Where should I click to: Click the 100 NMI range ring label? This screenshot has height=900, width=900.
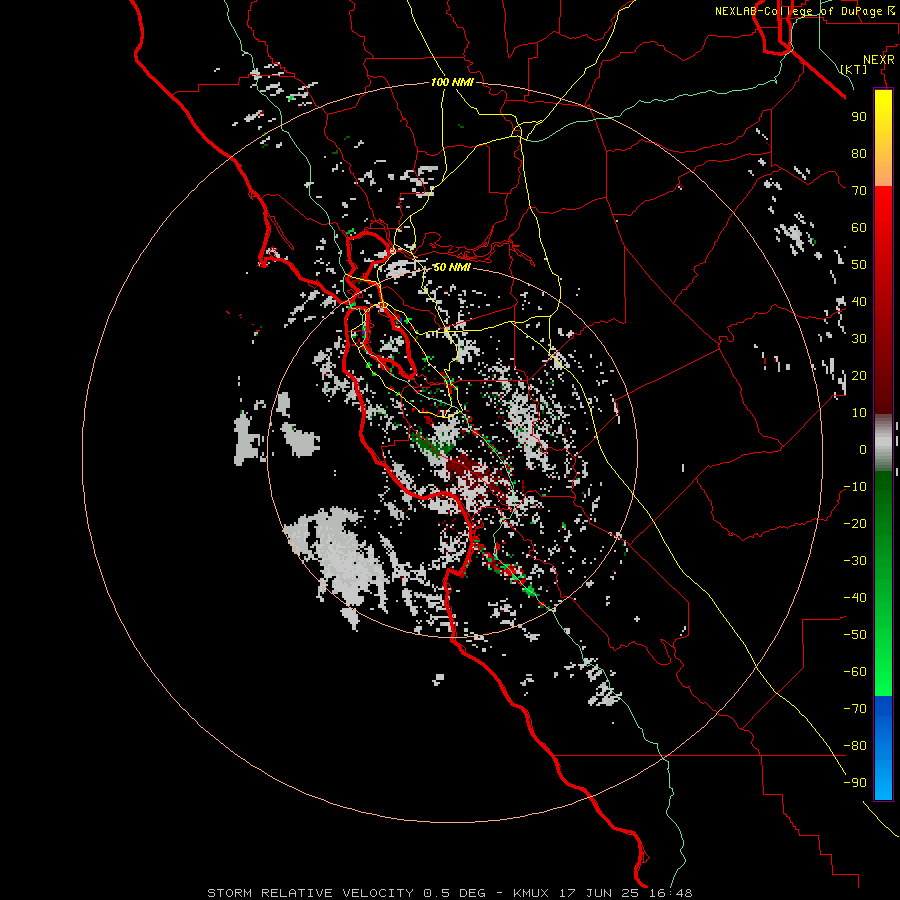coord(452,82)
